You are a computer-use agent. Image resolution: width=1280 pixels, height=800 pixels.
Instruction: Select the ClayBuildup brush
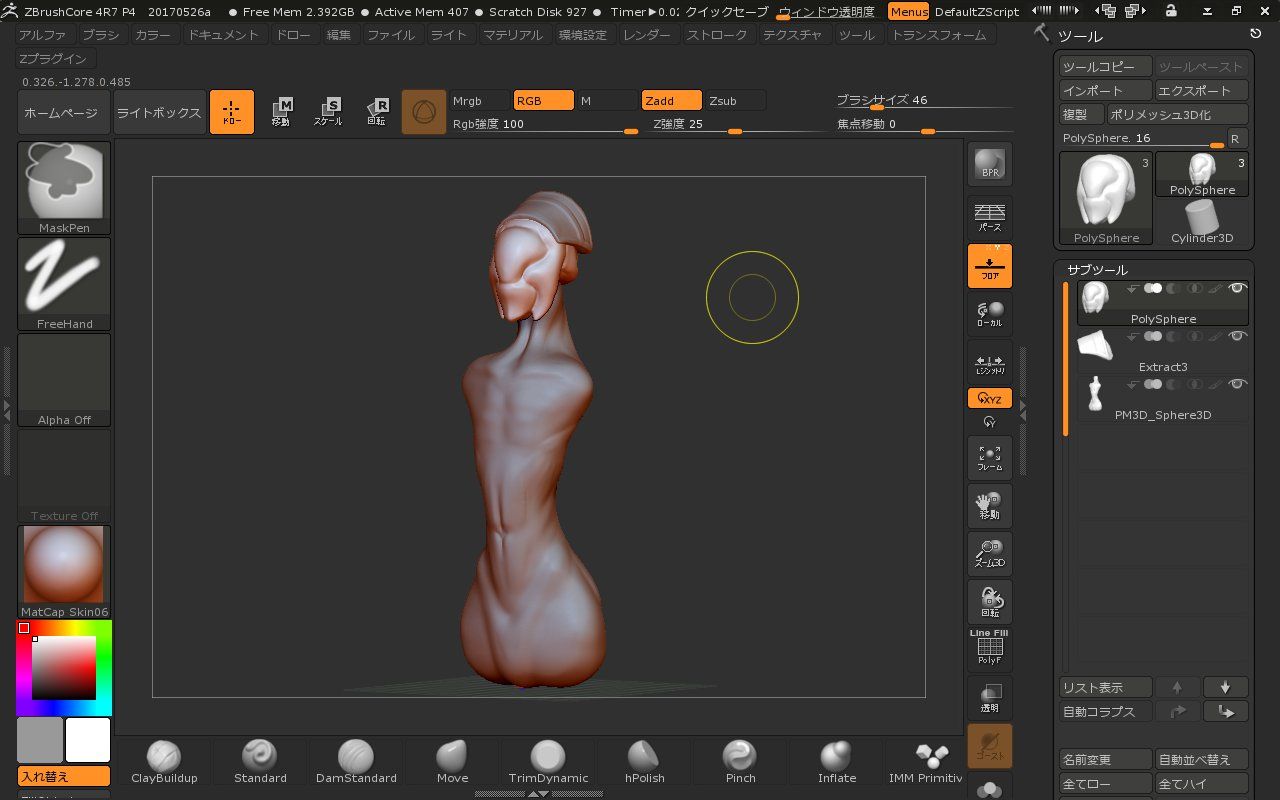164,762
